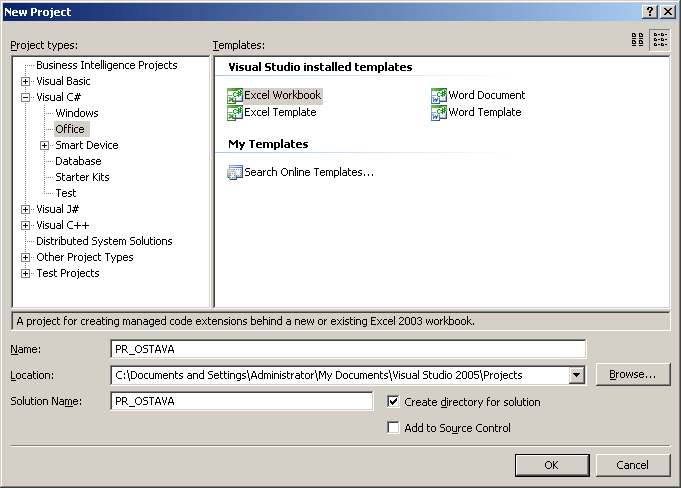Expand the Other Project Types node

tap(26, 257)
